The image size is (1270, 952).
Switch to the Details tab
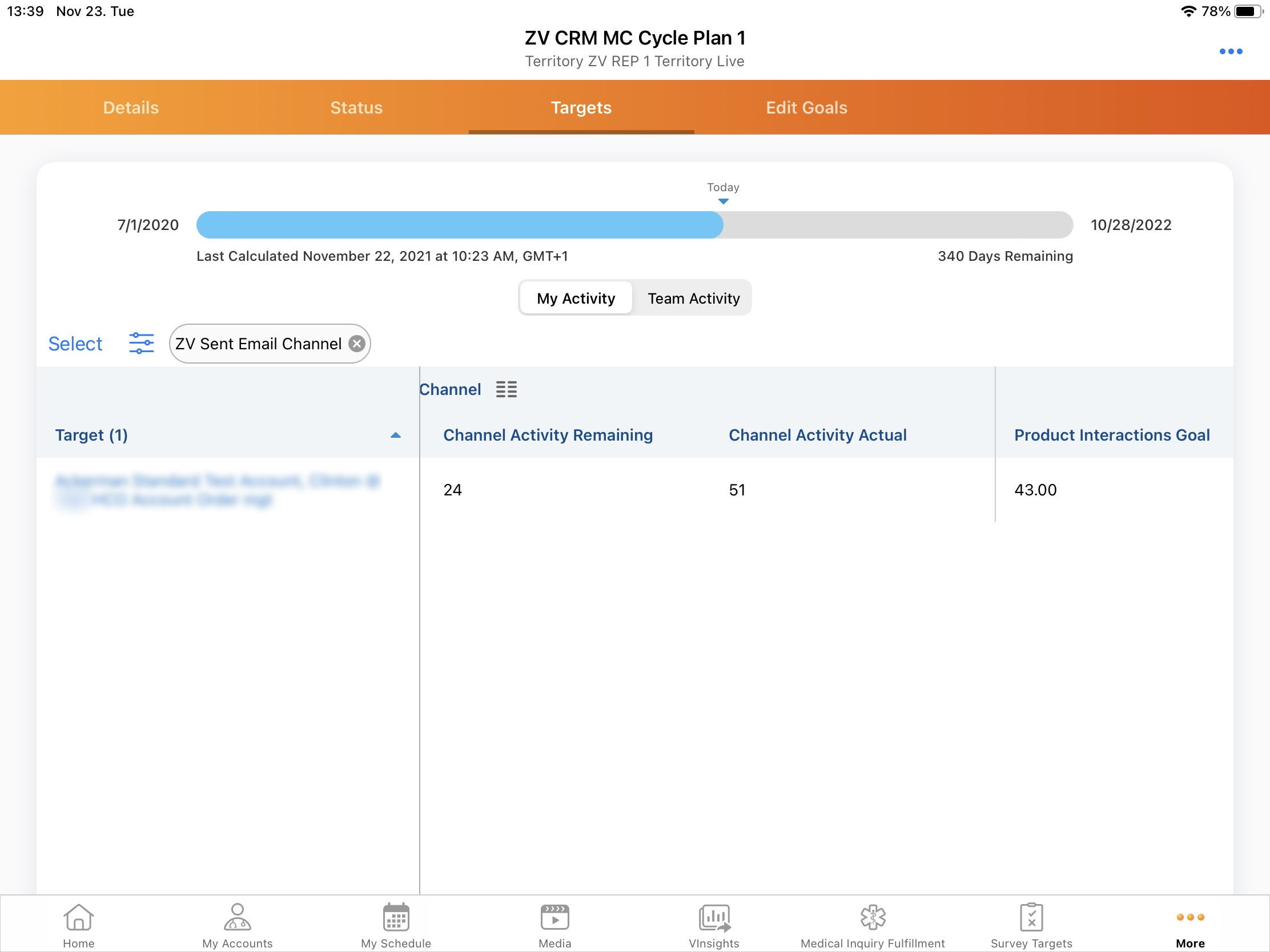click(131, 107)
